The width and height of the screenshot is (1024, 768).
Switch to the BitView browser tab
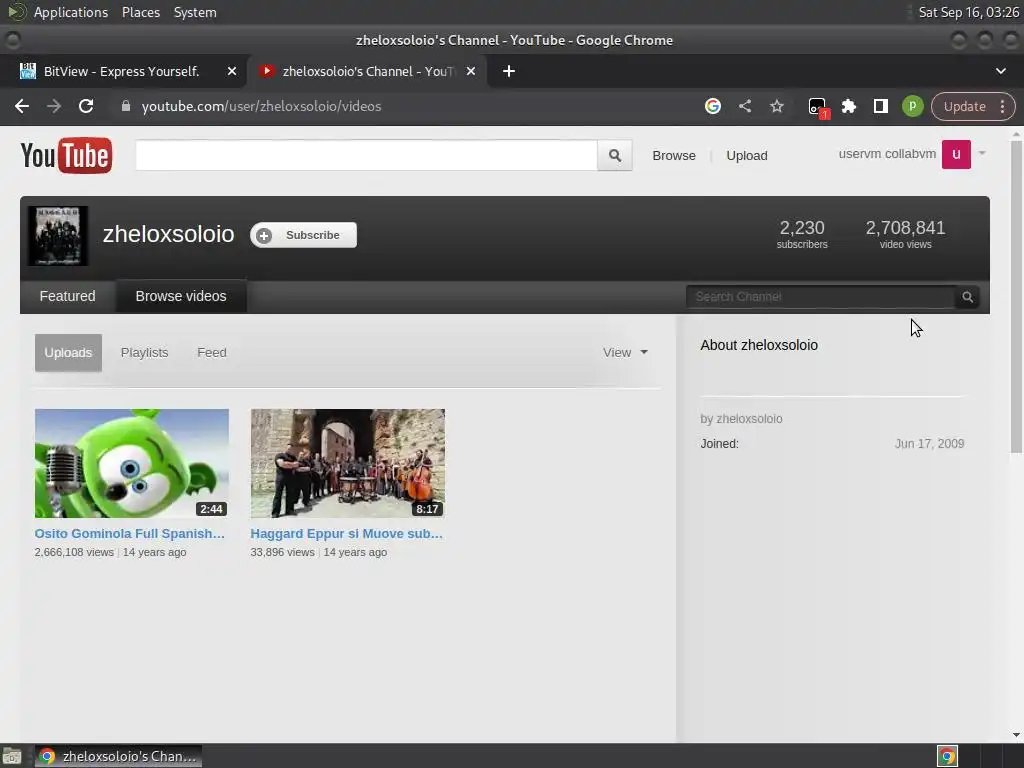[123, 71]
